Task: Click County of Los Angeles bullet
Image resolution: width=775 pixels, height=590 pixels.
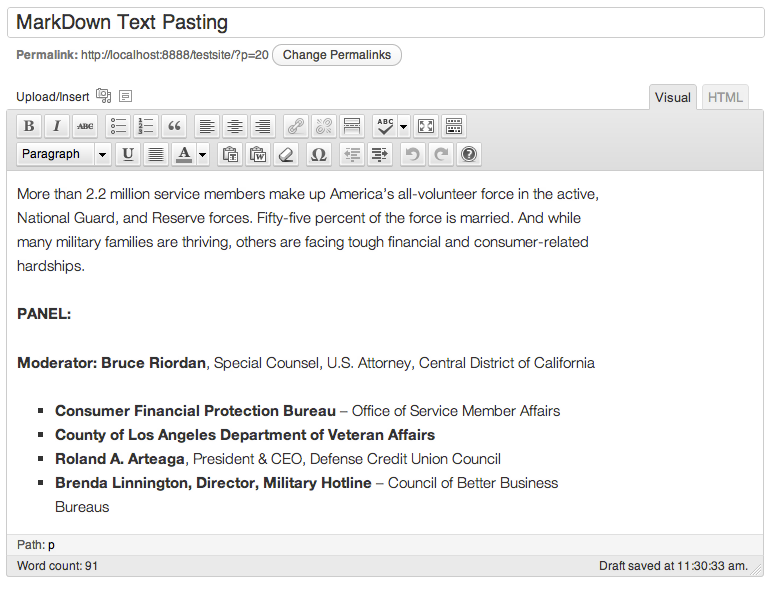Action: tap(245, 435)
